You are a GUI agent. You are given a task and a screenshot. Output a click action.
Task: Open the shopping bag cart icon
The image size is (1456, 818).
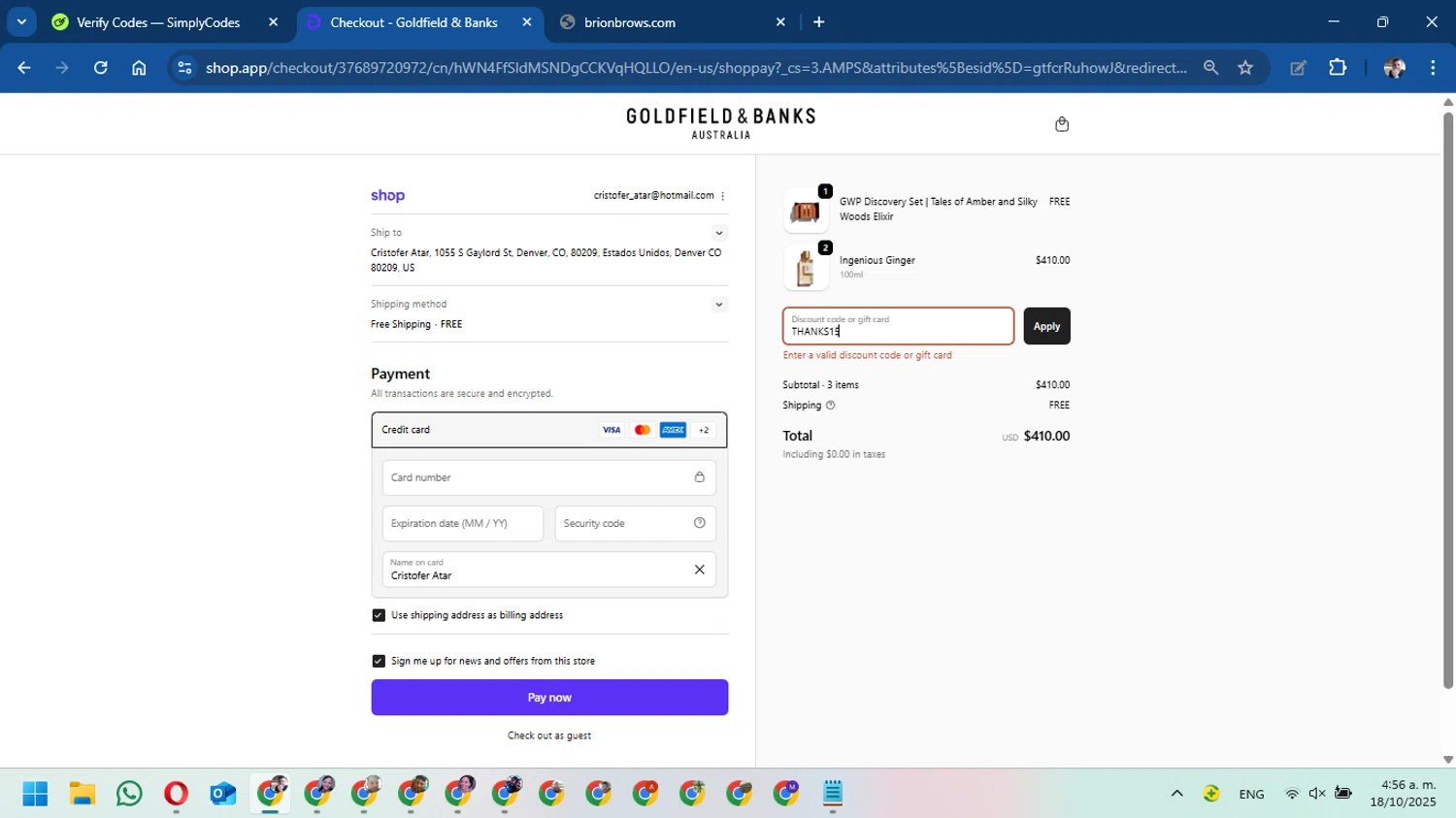coord(1062,124)
